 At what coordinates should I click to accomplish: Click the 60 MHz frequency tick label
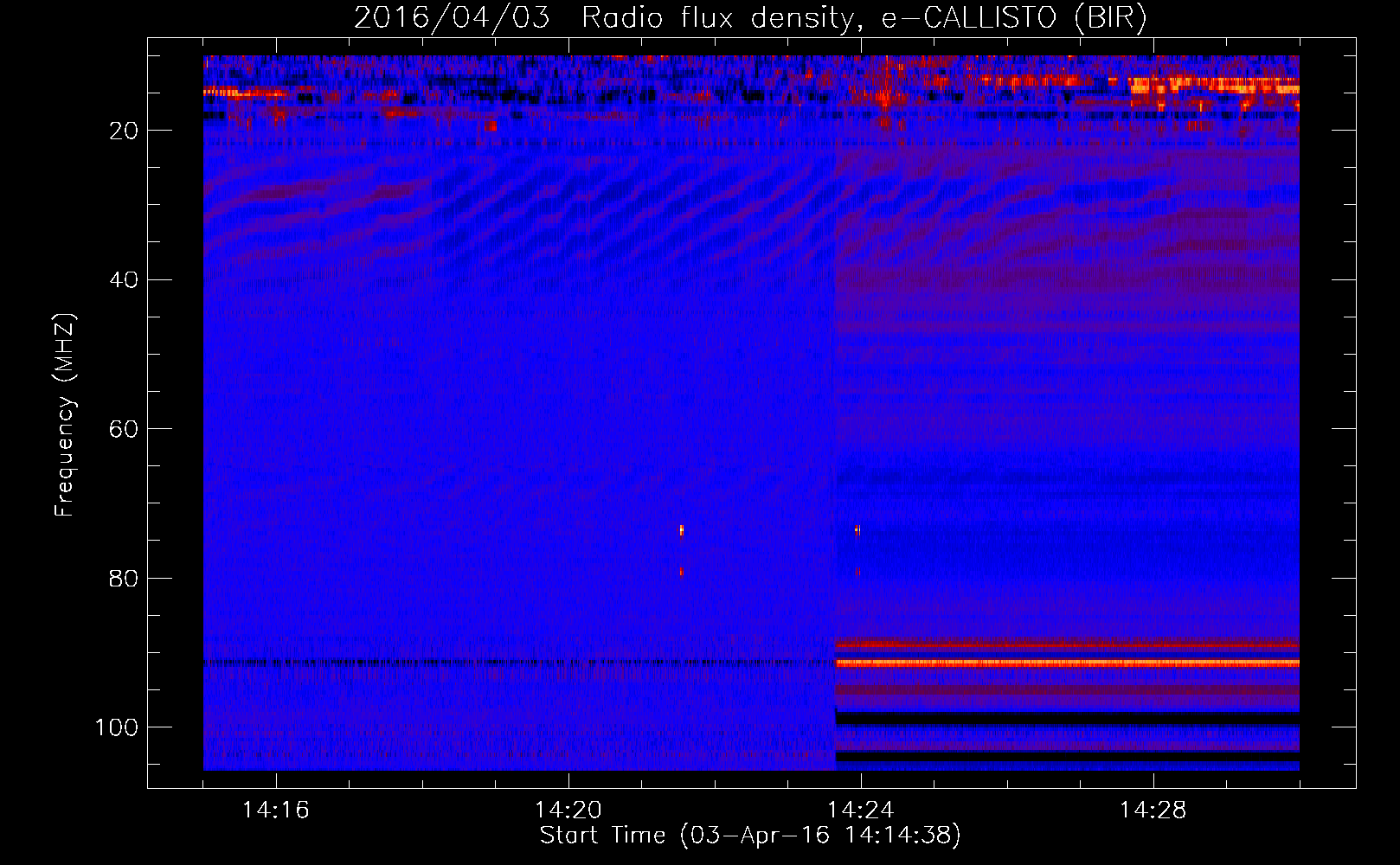[x=125, y=429]
